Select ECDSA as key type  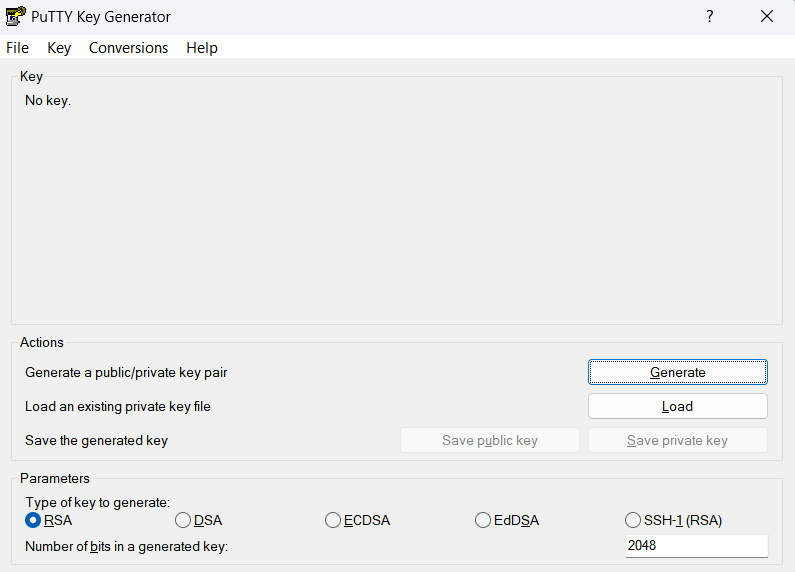click(357, 520)
